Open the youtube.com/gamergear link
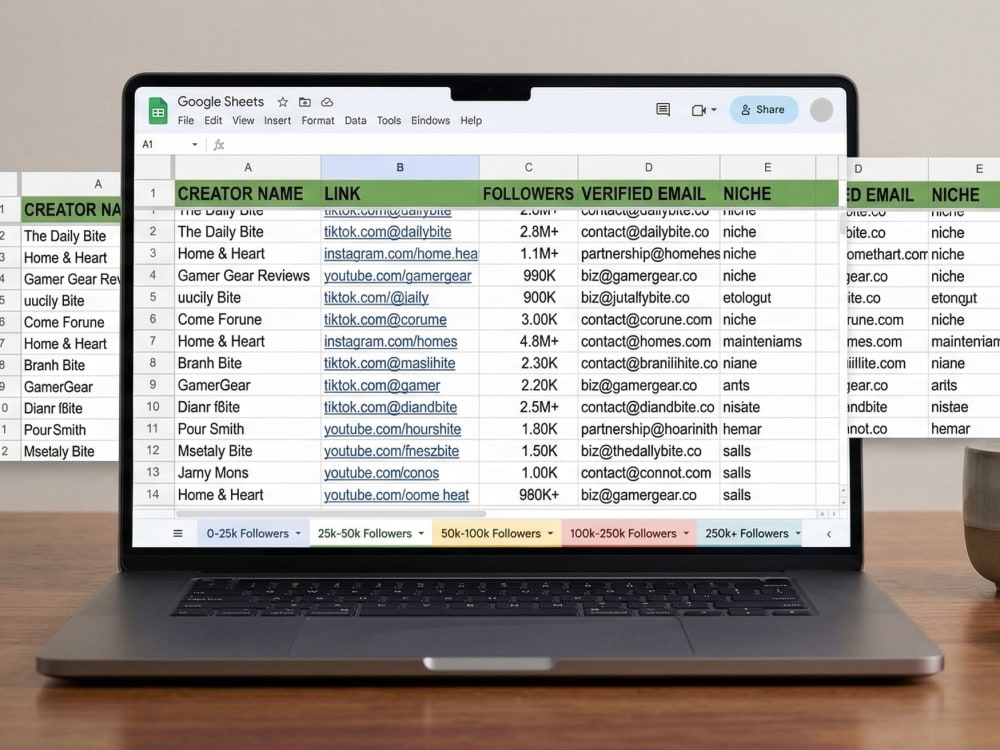The height and width of the screenshot is (750, 1000). 397,276
